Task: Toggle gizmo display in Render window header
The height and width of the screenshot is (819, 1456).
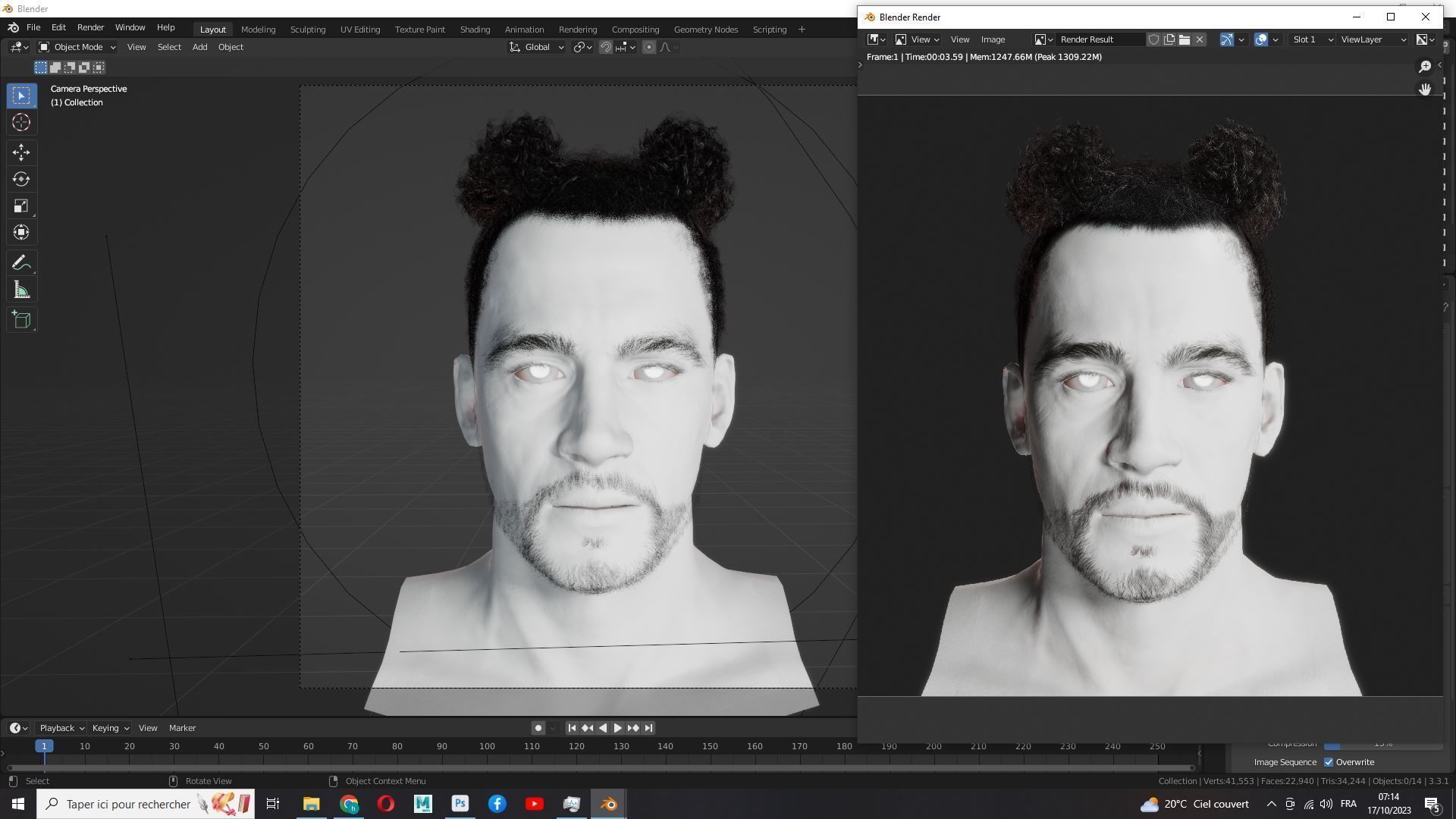Action: click(x=1226, y=39)
